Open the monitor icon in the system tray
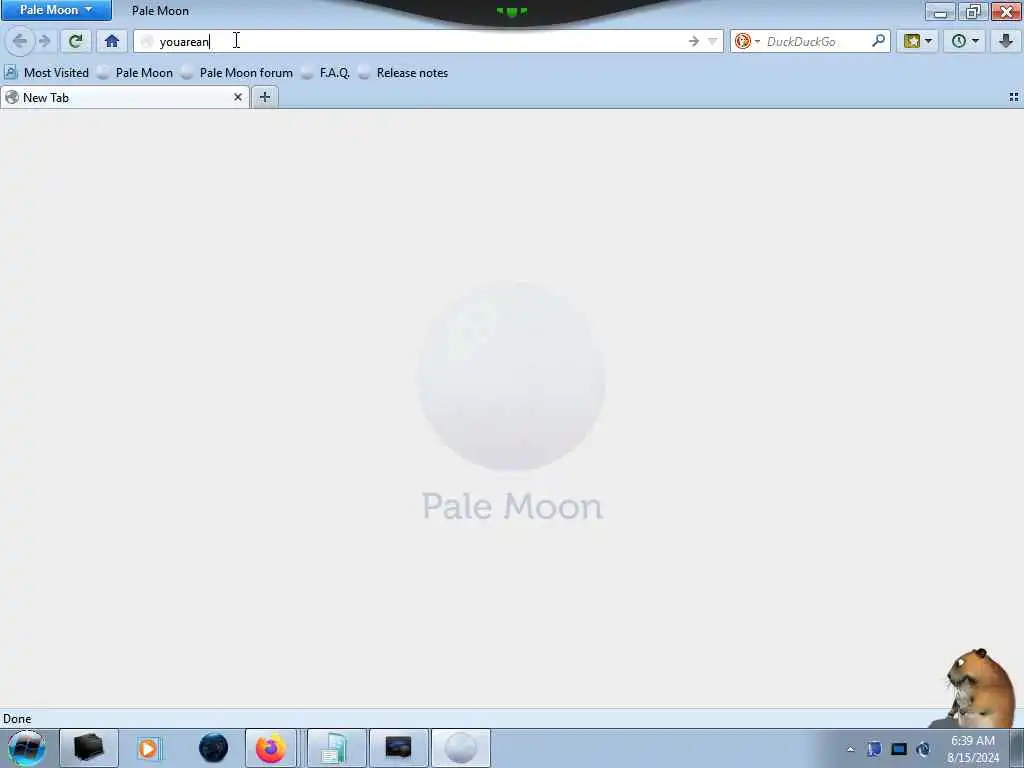1024x768 pixels. click(899, 749)
